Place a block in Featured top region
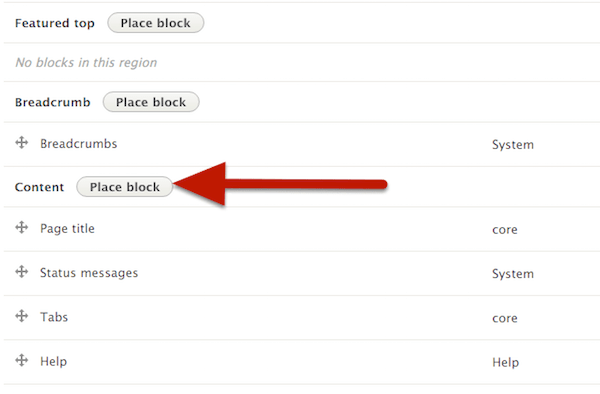The height and width of the screenshot is (394, 600). click(156, 23)
